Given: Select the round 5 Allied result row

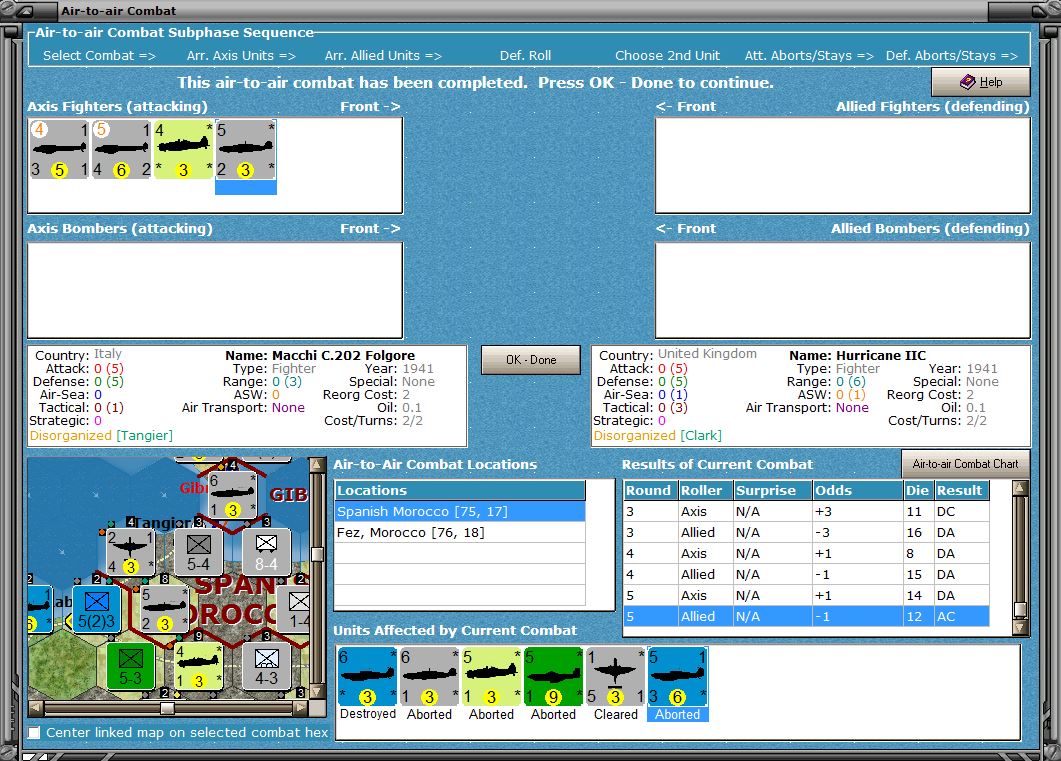Looking at the screenshot, I should click(x=806, y=616).
